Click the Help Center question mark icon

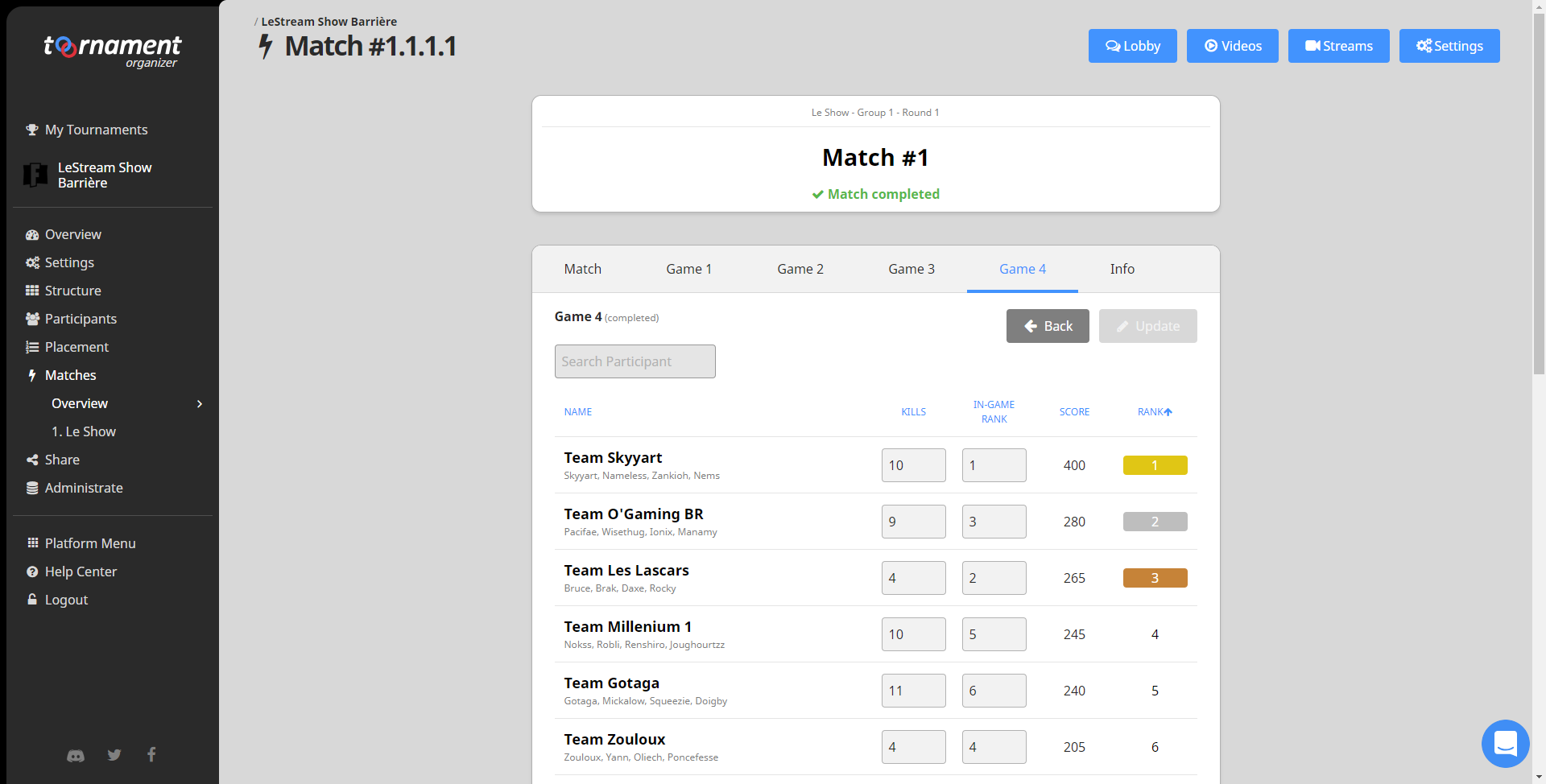[32, 571]
